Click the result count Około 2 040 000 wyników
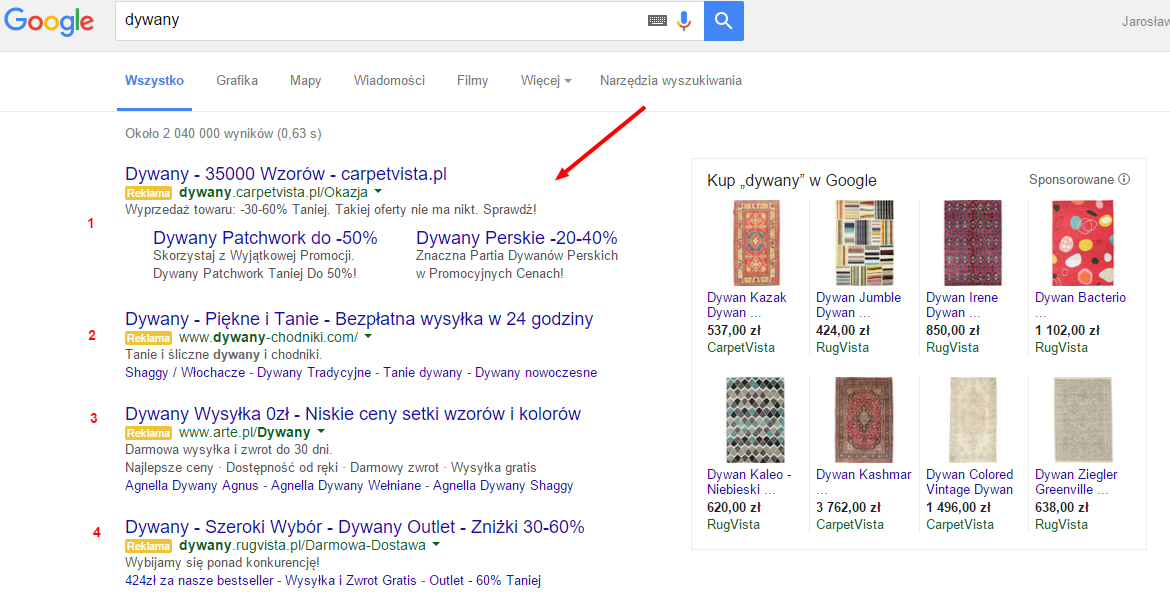 tap(223, 134)
